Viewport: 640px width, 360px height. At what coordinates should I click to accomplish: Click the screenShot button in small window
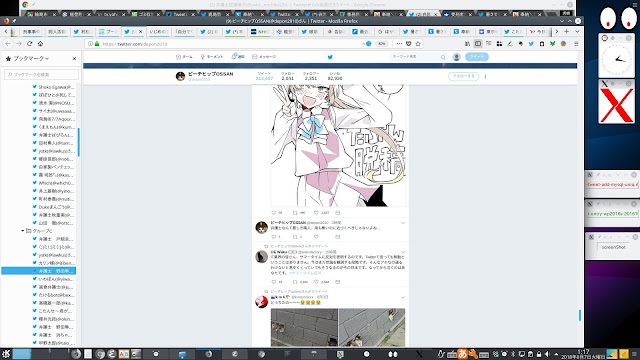[x=613, y=247]
